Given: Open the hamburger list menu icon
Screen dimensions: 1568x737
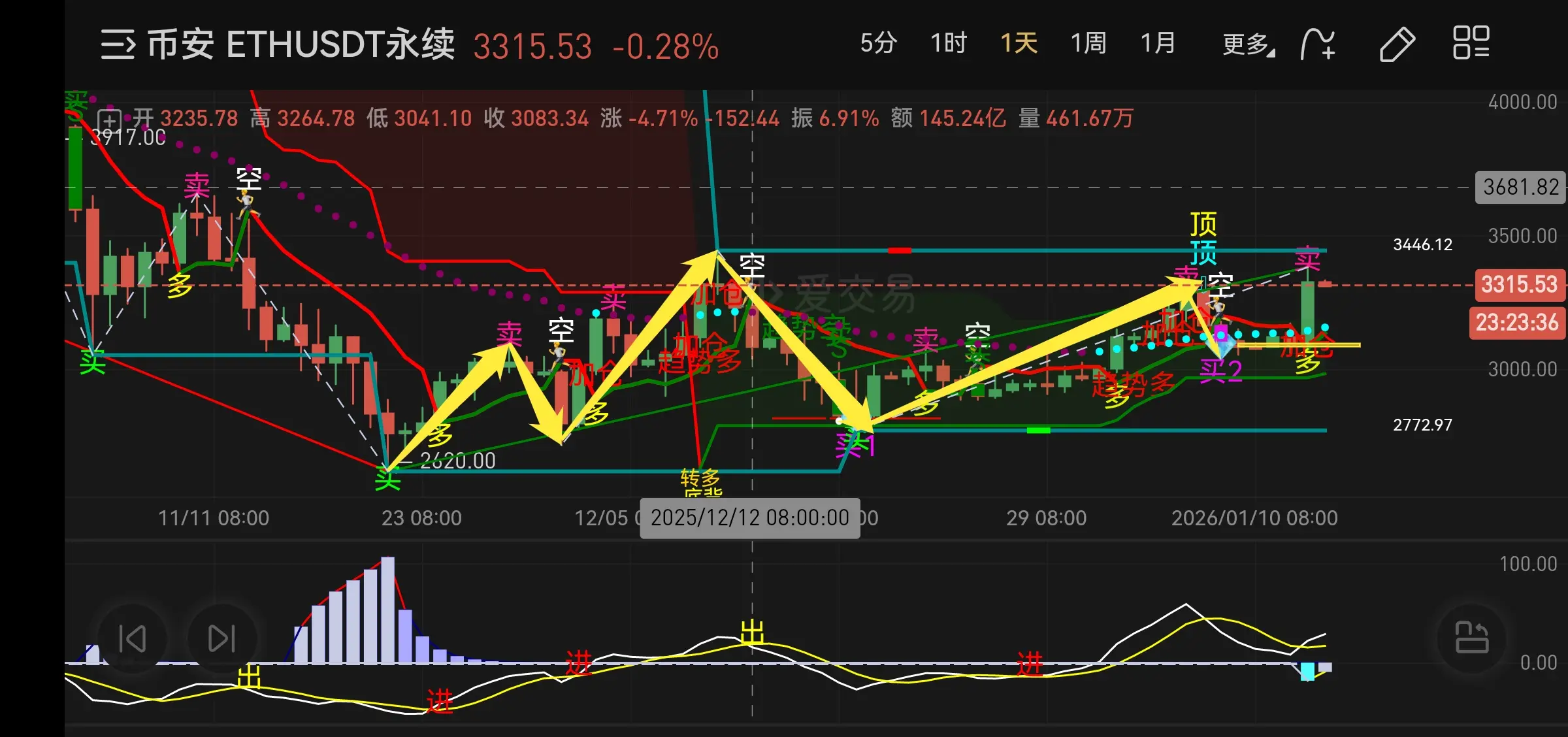Looking at the screenshot, I should coord(118,44).
